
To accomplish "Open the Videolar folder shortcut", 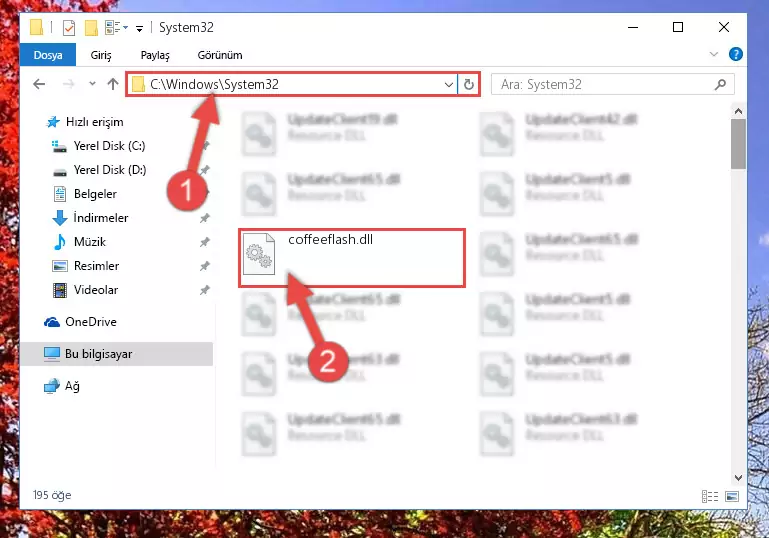I will click(x=96, y=290).
